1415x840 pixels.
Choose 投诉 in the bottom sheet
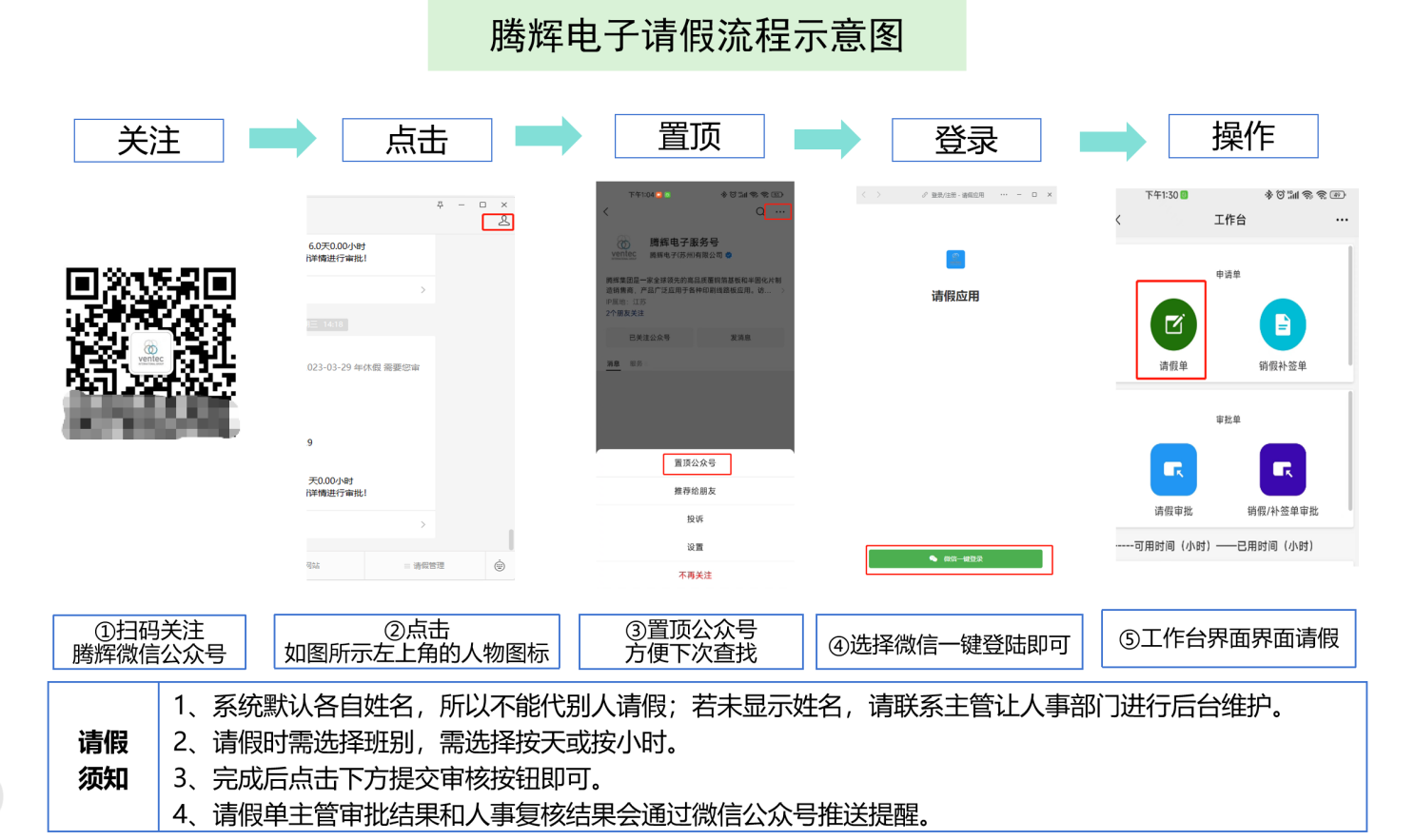coord(695,519)
